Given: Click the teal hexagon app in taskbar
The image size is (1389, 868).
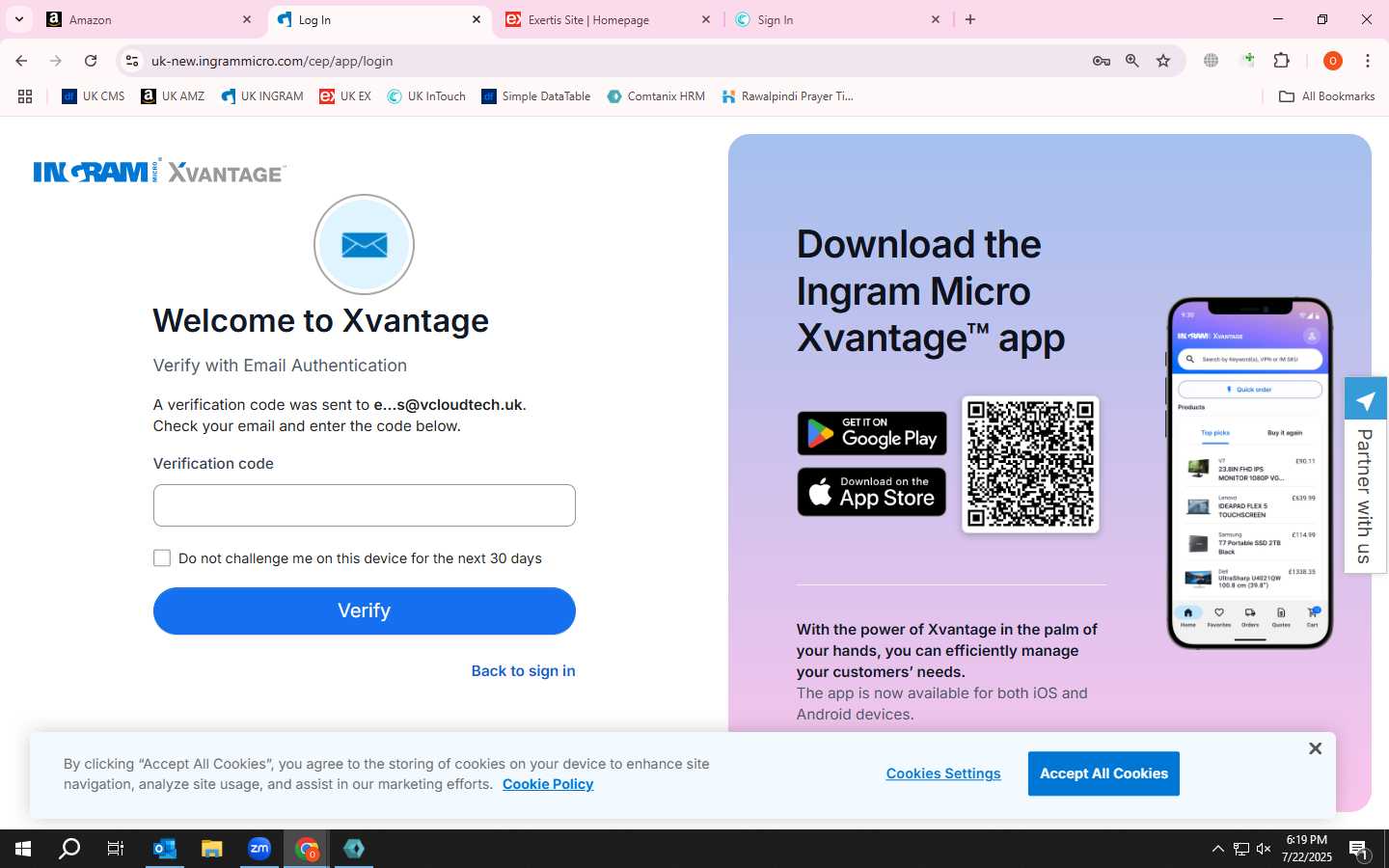Looking at the screenshot, I should tap(354, 849).
